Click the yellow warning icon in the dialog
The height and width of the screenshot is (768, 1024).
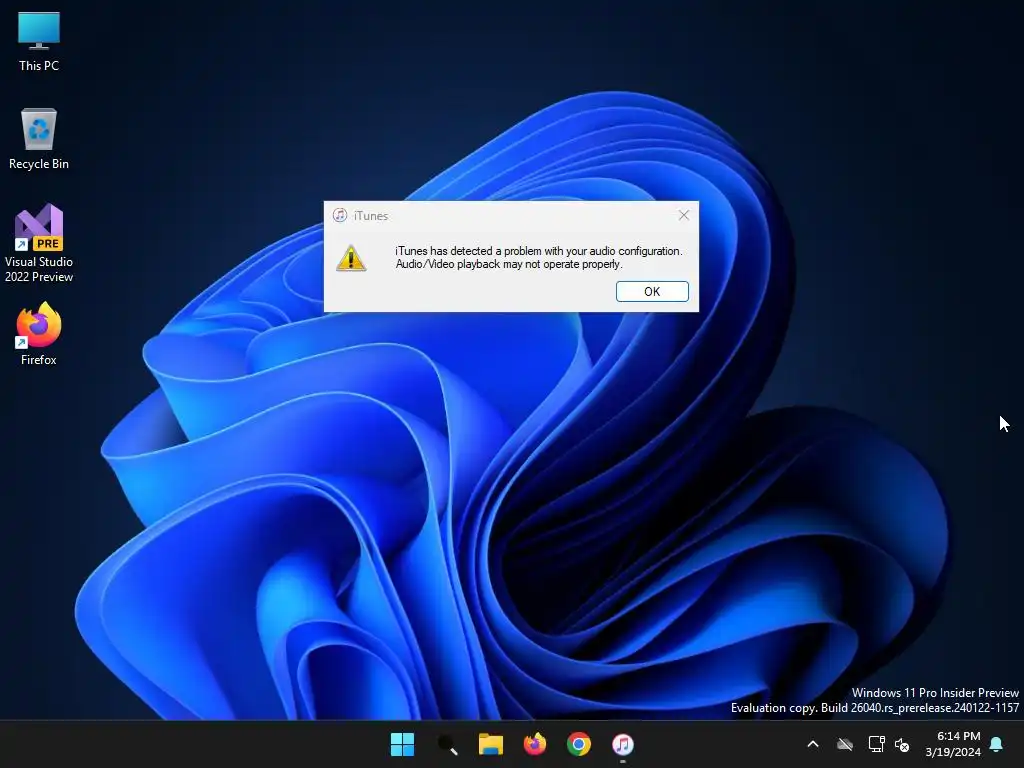[x=351, y=258]
